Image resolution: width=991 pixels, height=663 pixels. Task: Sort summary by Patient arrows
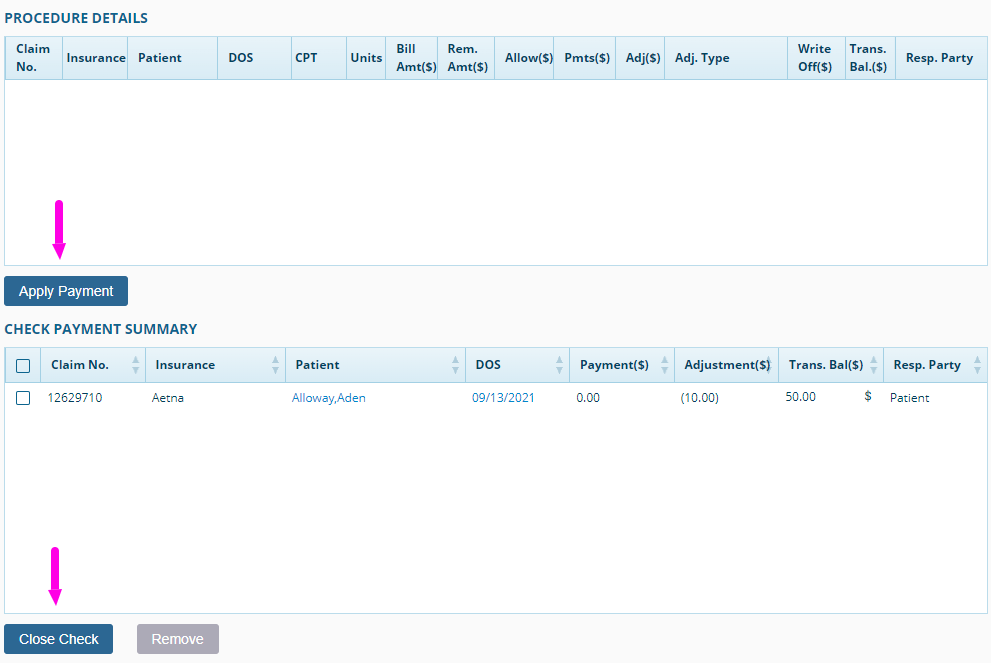(x=455, y=365)
